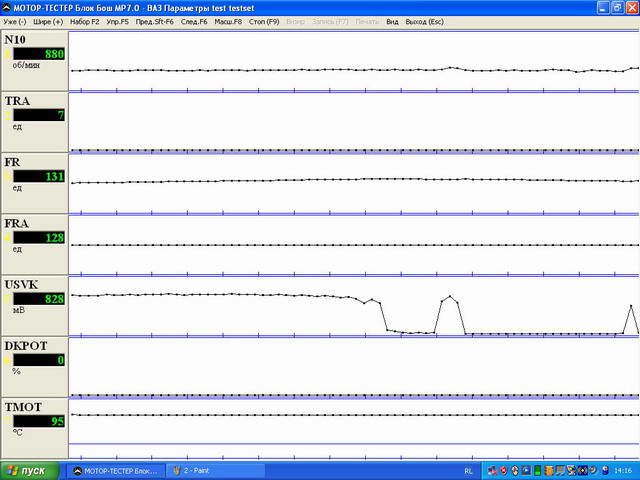
Task: Switch to 2 - Paint taskbar button
Action: click(x=216, y=471)
